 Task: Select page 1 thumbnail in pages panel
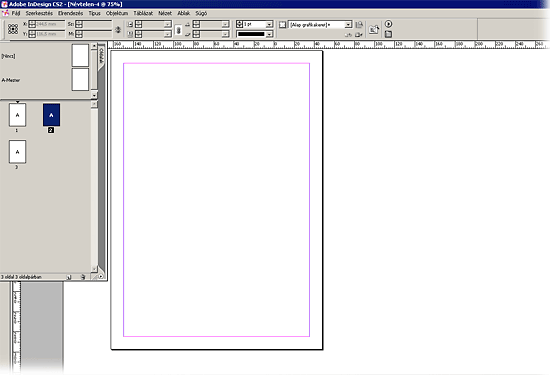[17, 115]
